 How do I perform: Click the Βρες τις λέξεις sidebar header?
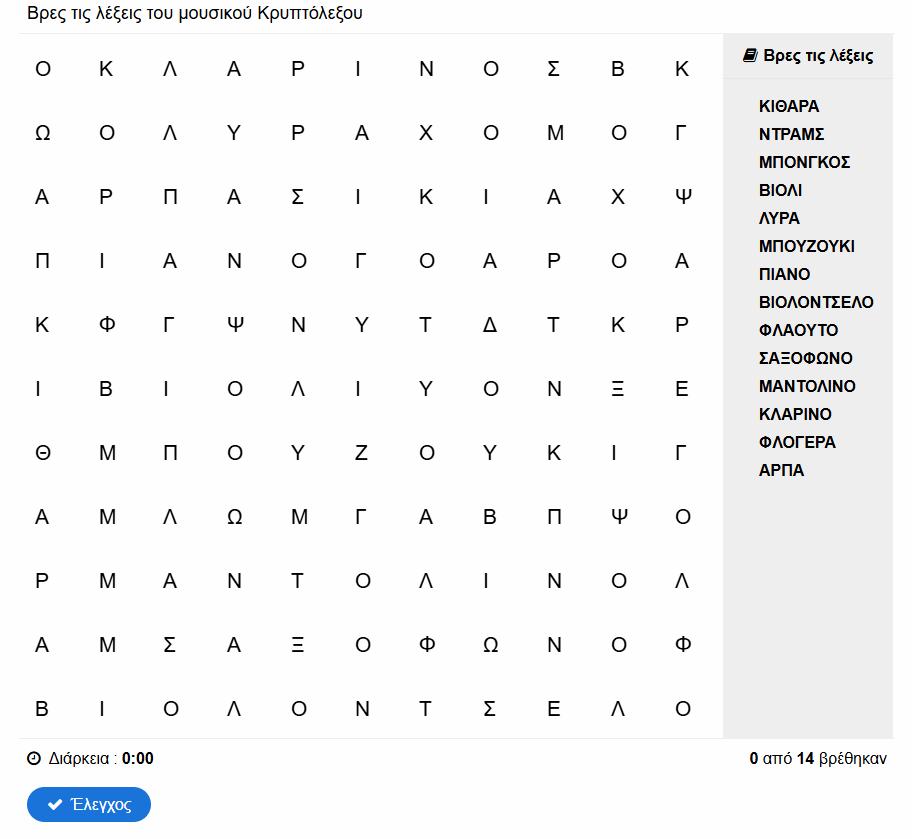pyautogui.click(x=818, y=56)
